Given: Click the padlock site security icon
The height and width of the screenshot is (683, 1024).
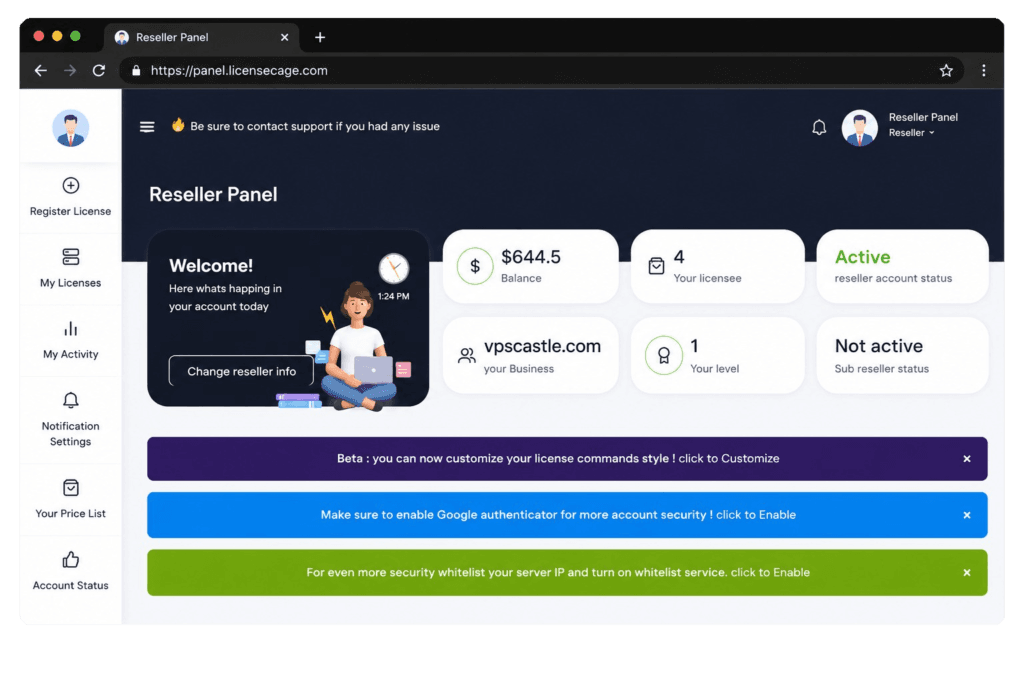Looking at the screenshot, I should click(136, 71).
